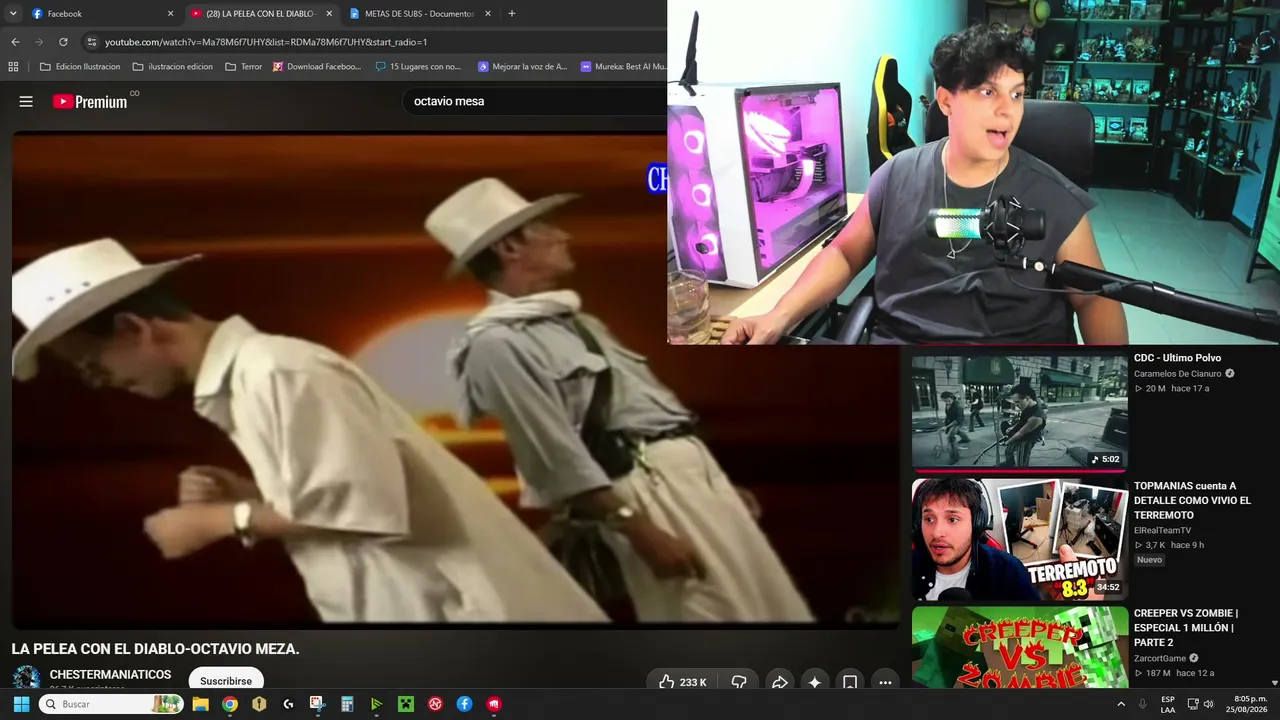1280x720 pixels.
Task: Open network settings in system tray
Action: pos(1193,704)
